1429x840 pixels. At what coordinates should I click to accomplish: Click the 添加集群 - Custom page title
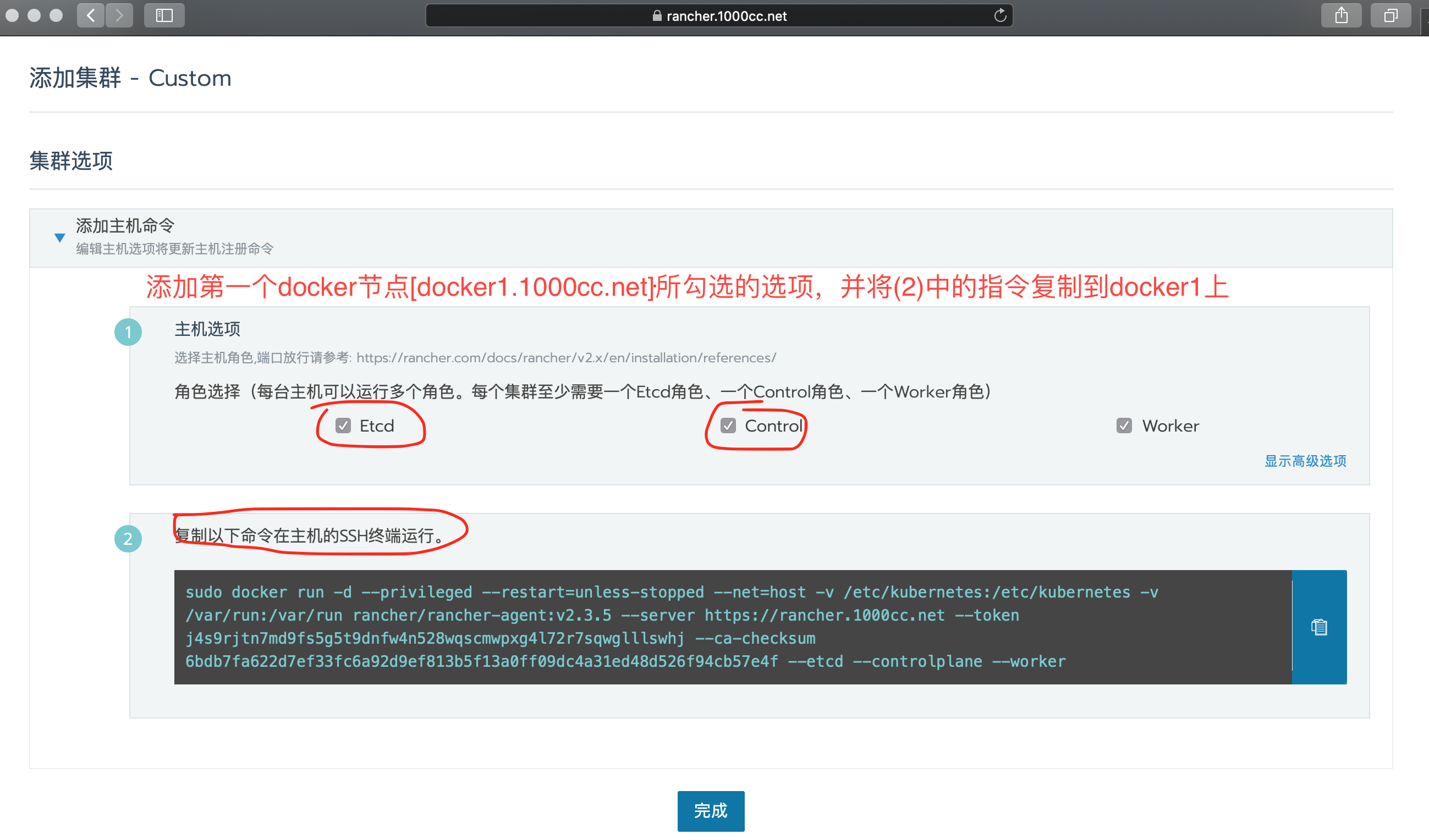[130, 78]
